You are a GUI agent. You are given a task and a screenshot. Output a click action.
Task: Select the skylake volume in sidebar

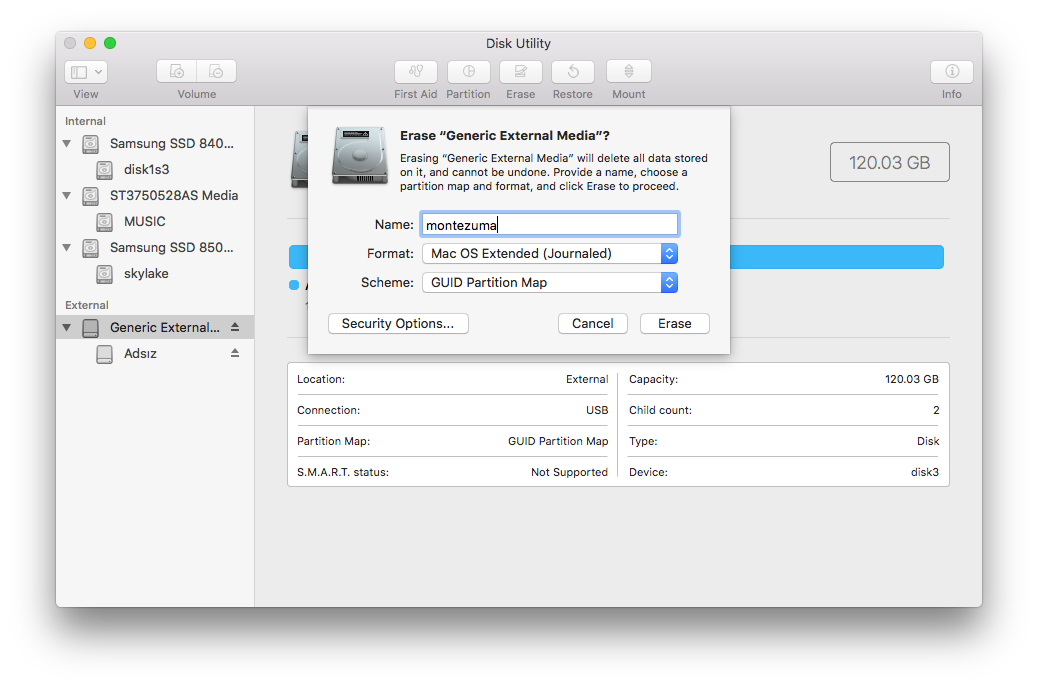click(x=145, y=273)
